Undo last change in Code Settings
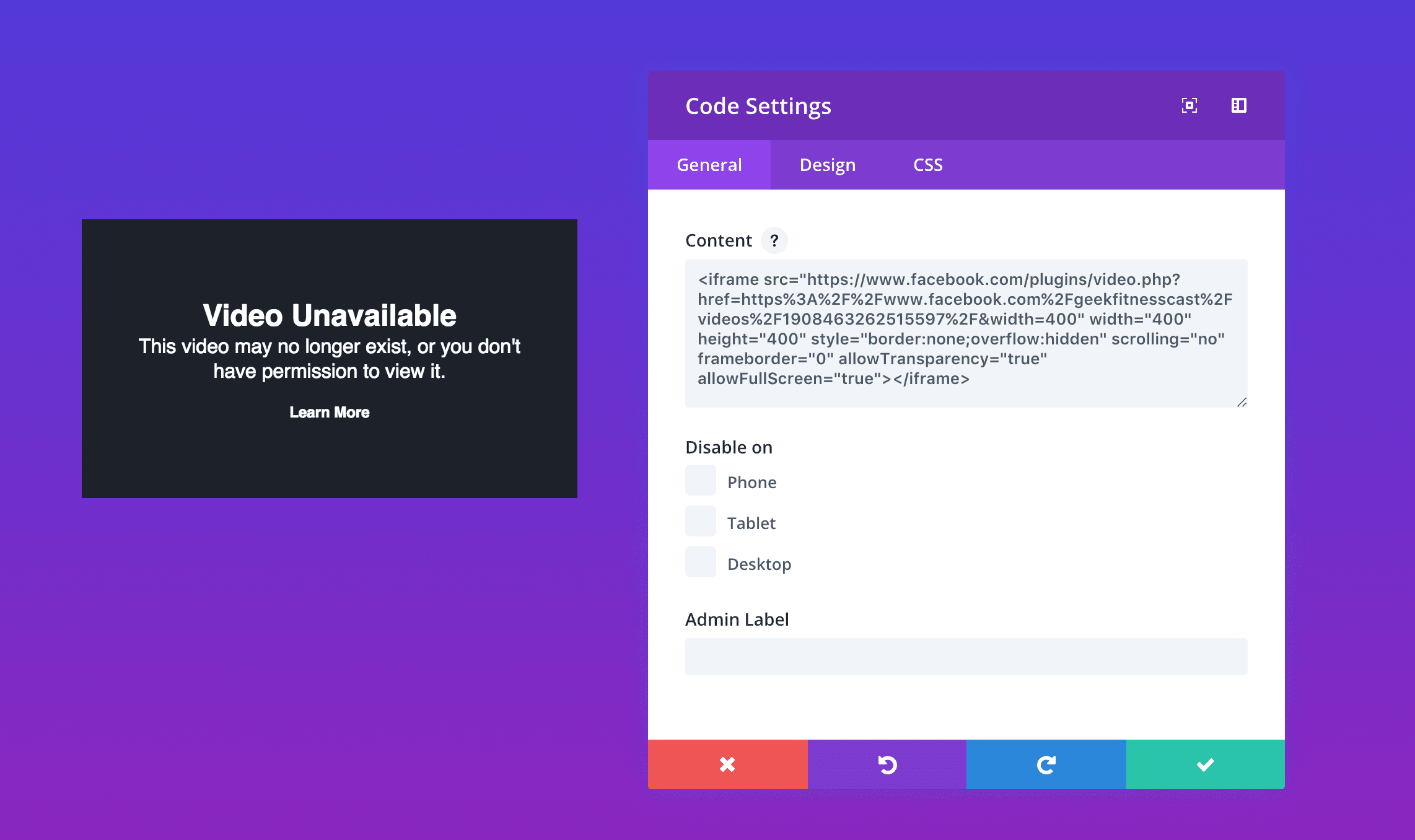 887,764
